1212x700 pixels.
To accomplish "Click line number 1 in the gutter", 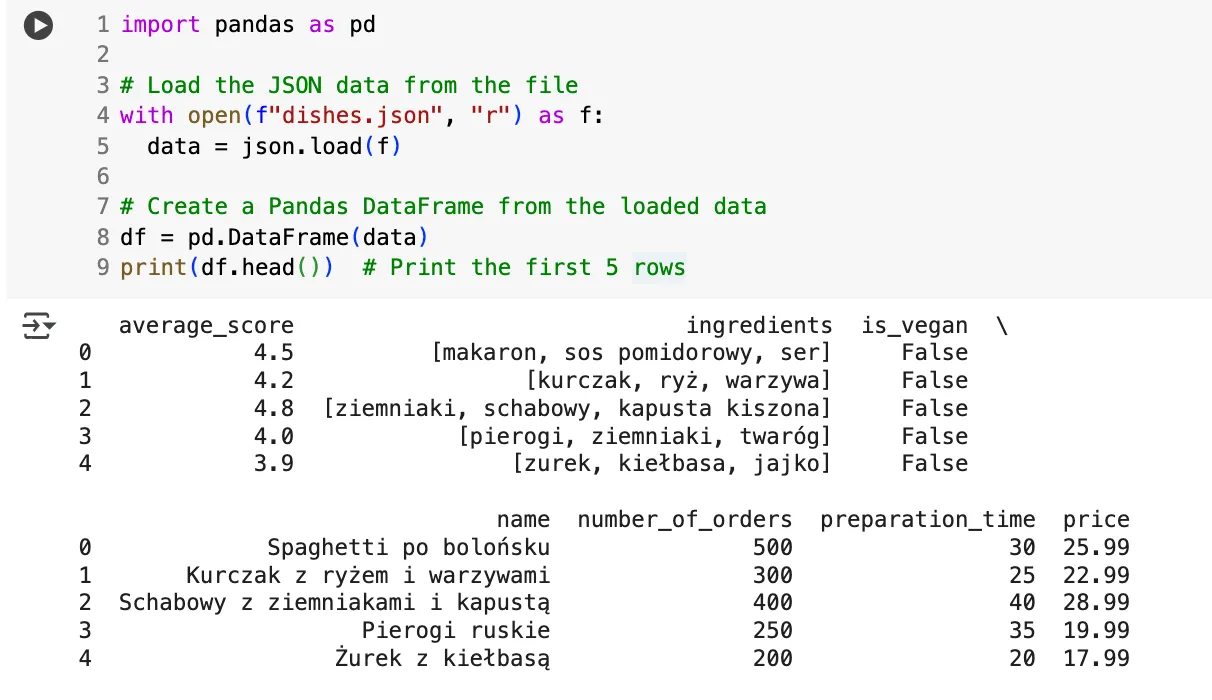I will pyautogui.click(x=103, y=25).
